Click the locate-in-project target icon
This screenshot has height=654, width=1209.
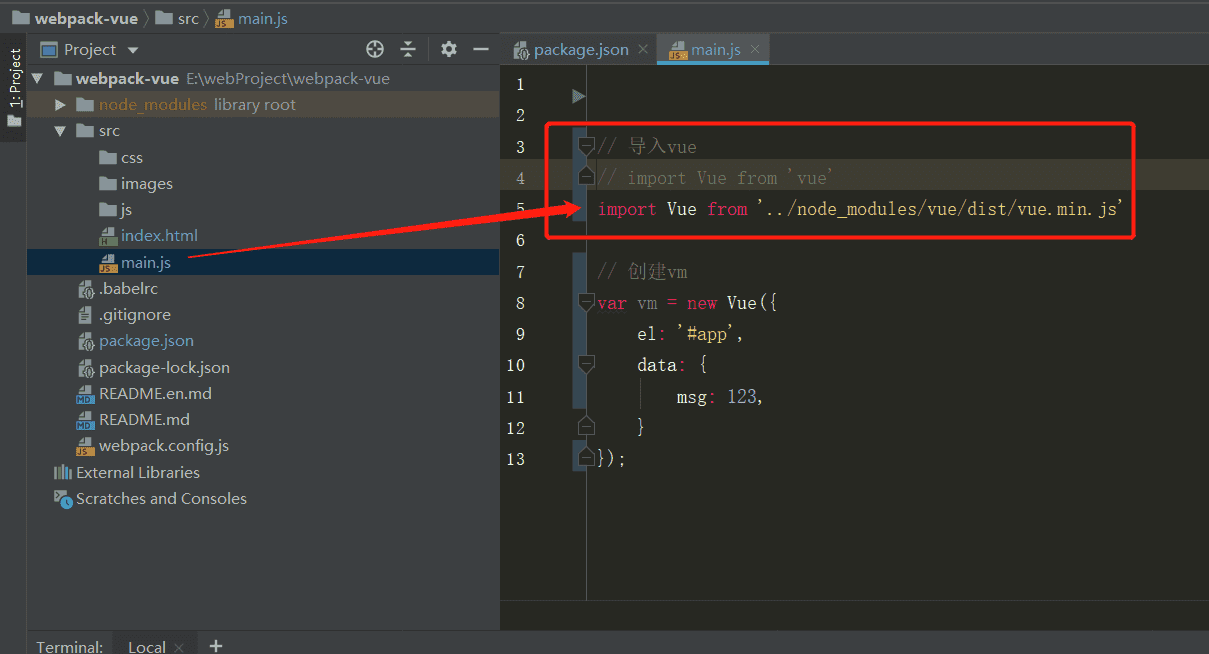pyautogui.click(x=375, y=49)
